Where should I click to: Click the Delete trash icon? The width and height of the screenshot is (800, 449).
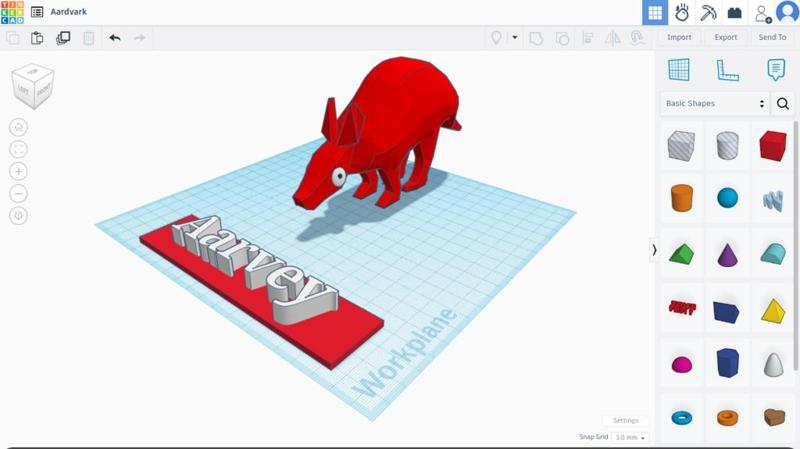88,38
